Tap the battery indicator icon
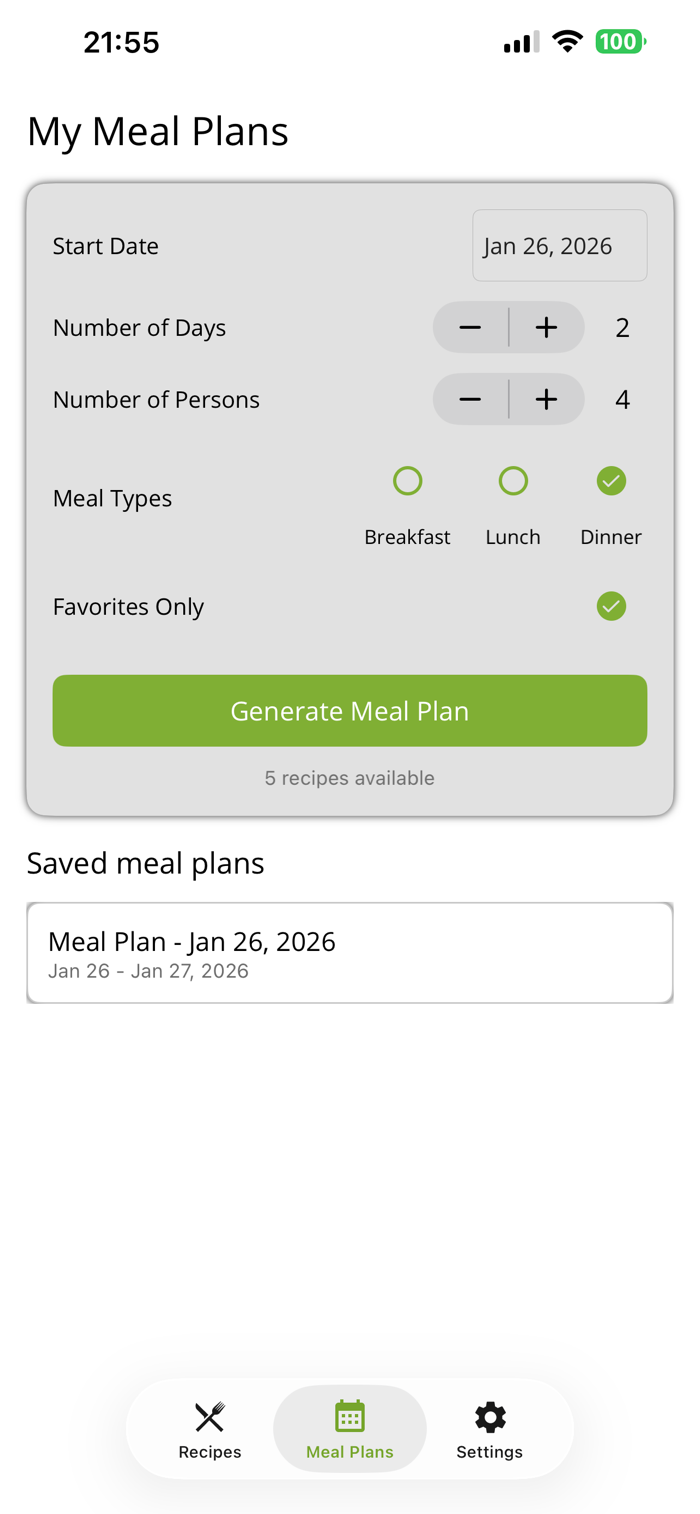This screenshot has height=1514, width=700. point(621,42)
